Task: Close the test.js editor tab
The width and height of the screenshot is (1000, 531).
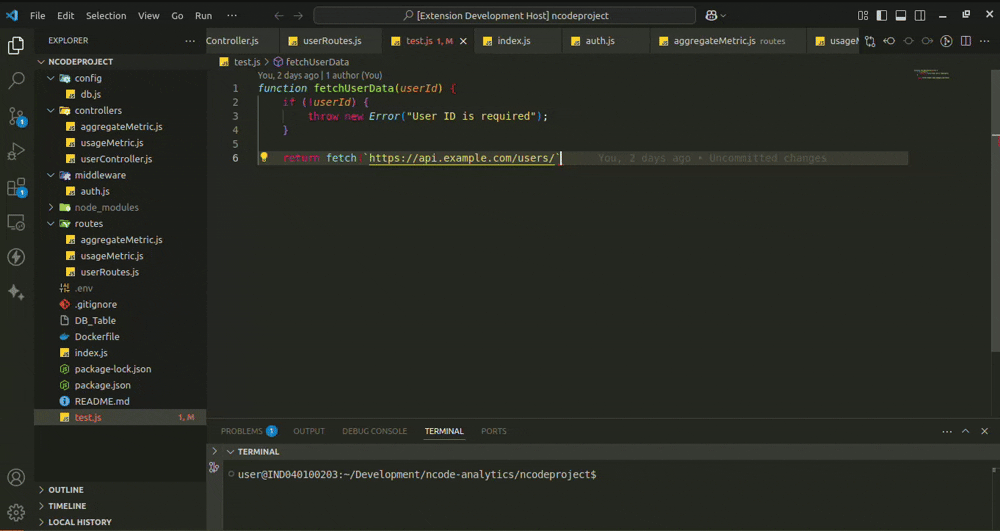Action: click(464, 41)
